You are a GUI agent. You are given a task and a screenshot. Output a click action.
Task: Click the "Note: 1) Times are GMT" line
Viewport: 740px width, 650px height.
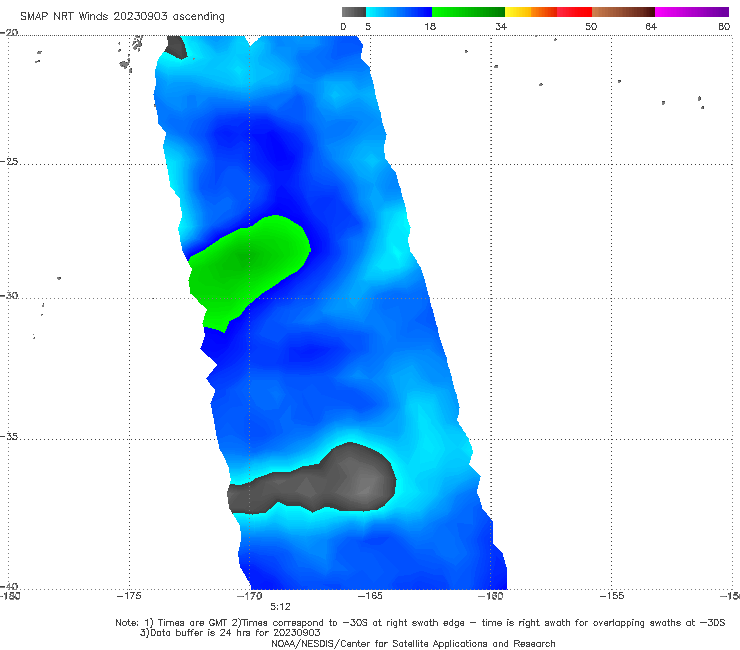[420, 623]
